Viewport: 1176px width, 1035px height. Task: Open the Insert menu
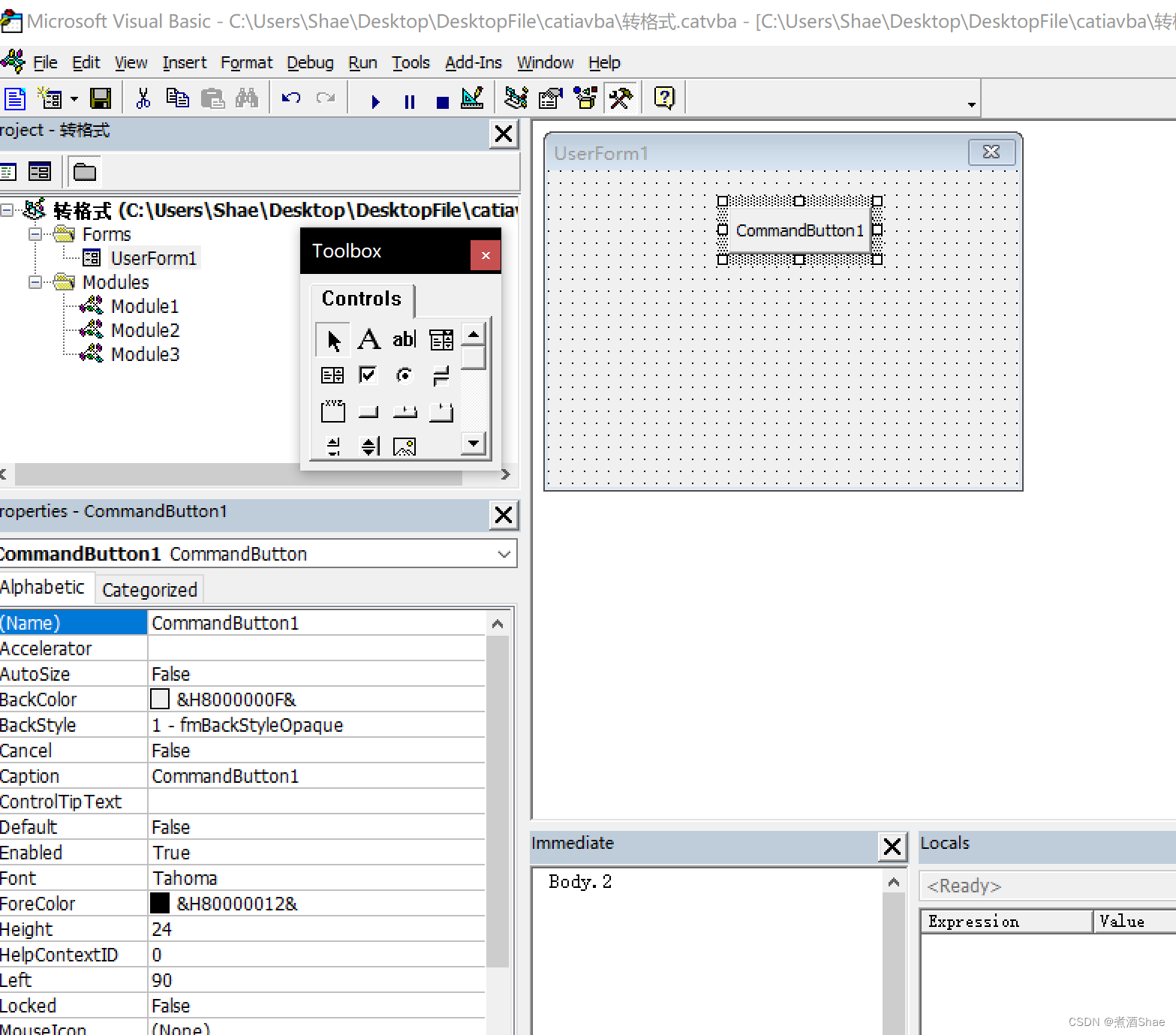coord(185,62)
